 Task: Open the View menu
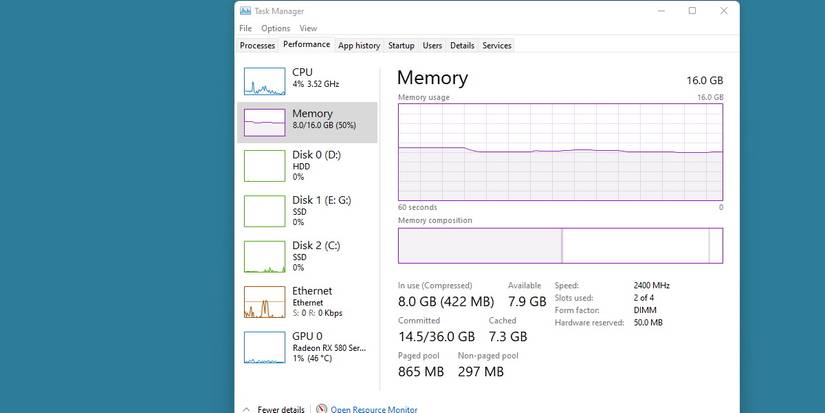pyautogui.click(x=308, y=28)
